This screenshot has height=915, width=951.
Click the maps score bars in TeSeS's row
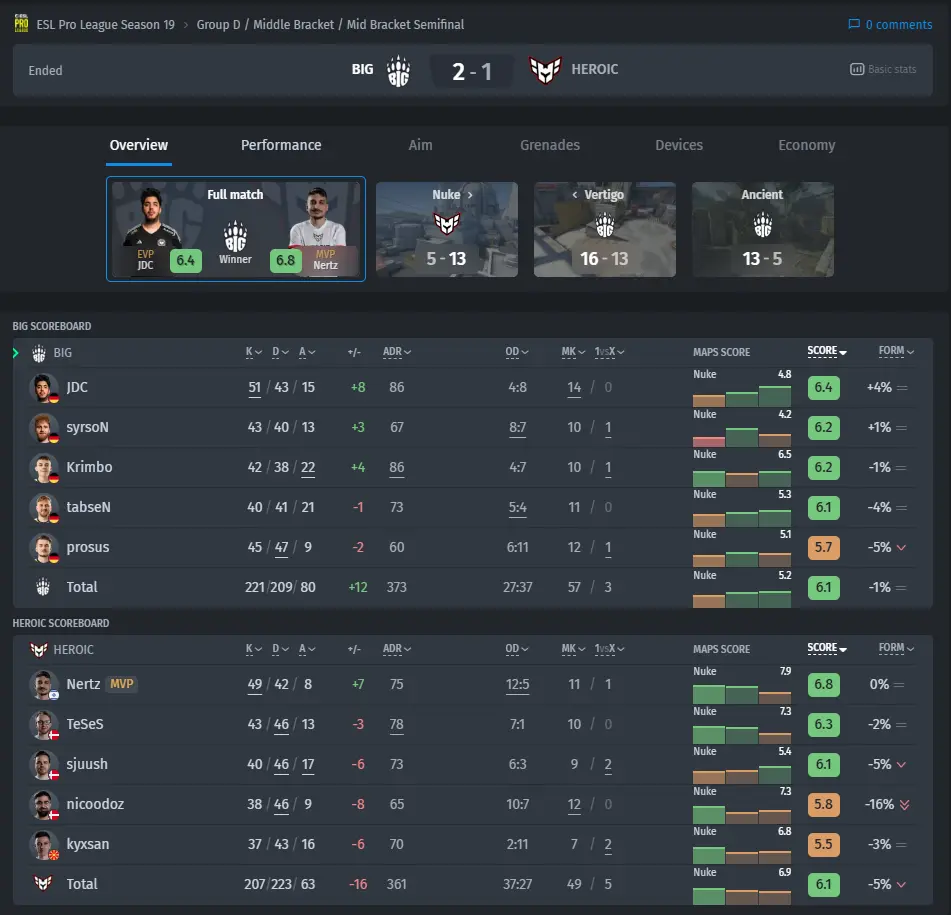click(x=742, y=734)
